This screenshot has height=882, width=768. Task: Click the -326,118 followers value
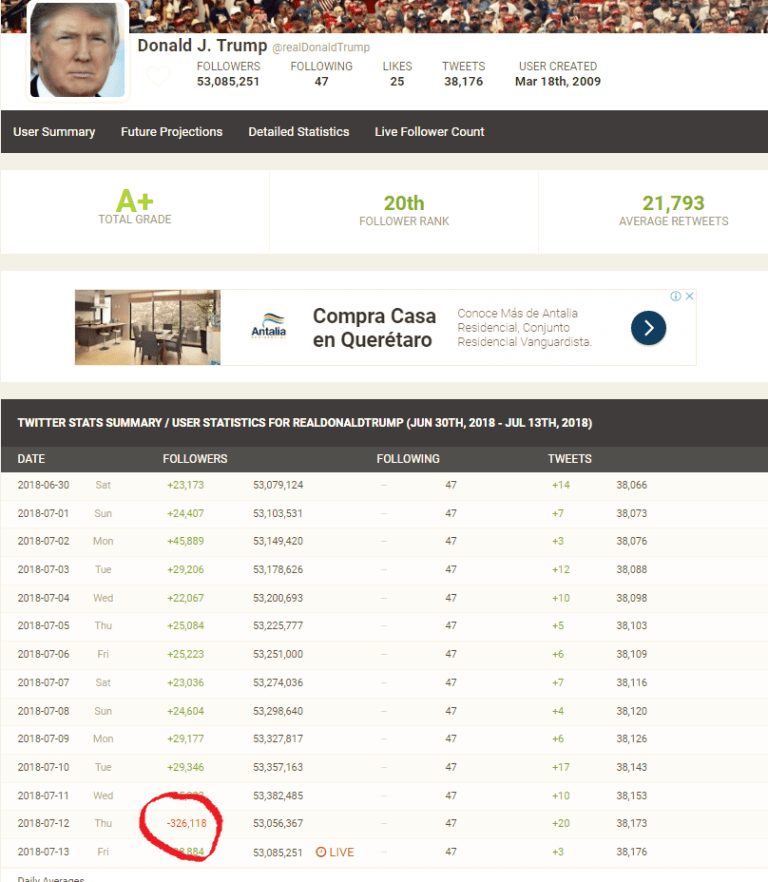(x=181, y=824)
